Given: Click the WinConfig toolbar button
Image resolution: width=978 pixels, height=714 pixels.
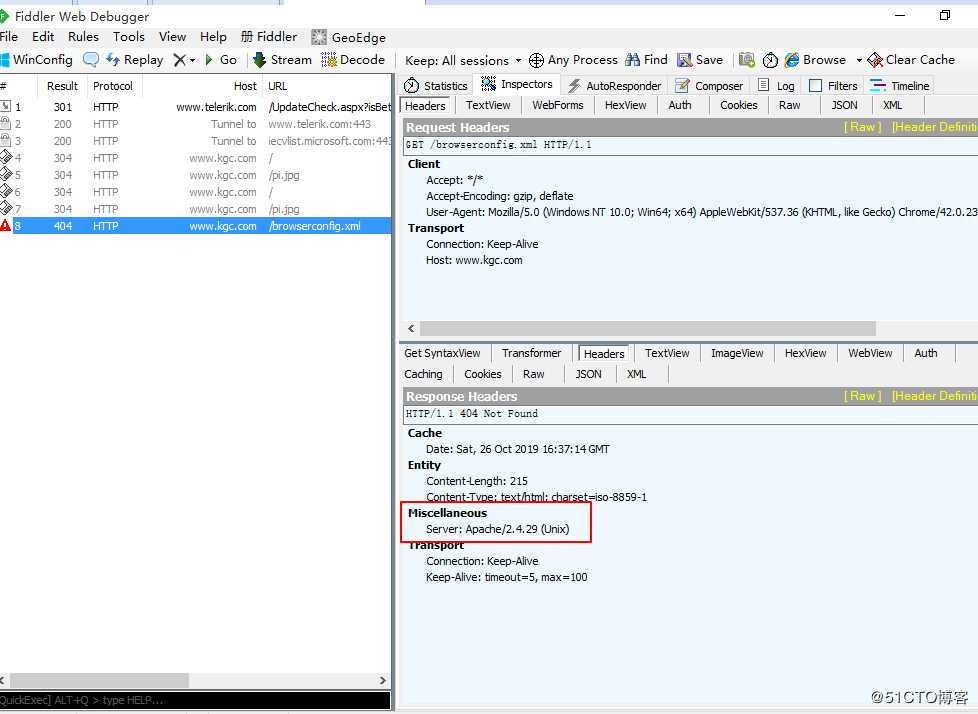Looking at the screenshot, I should (36, 60).
